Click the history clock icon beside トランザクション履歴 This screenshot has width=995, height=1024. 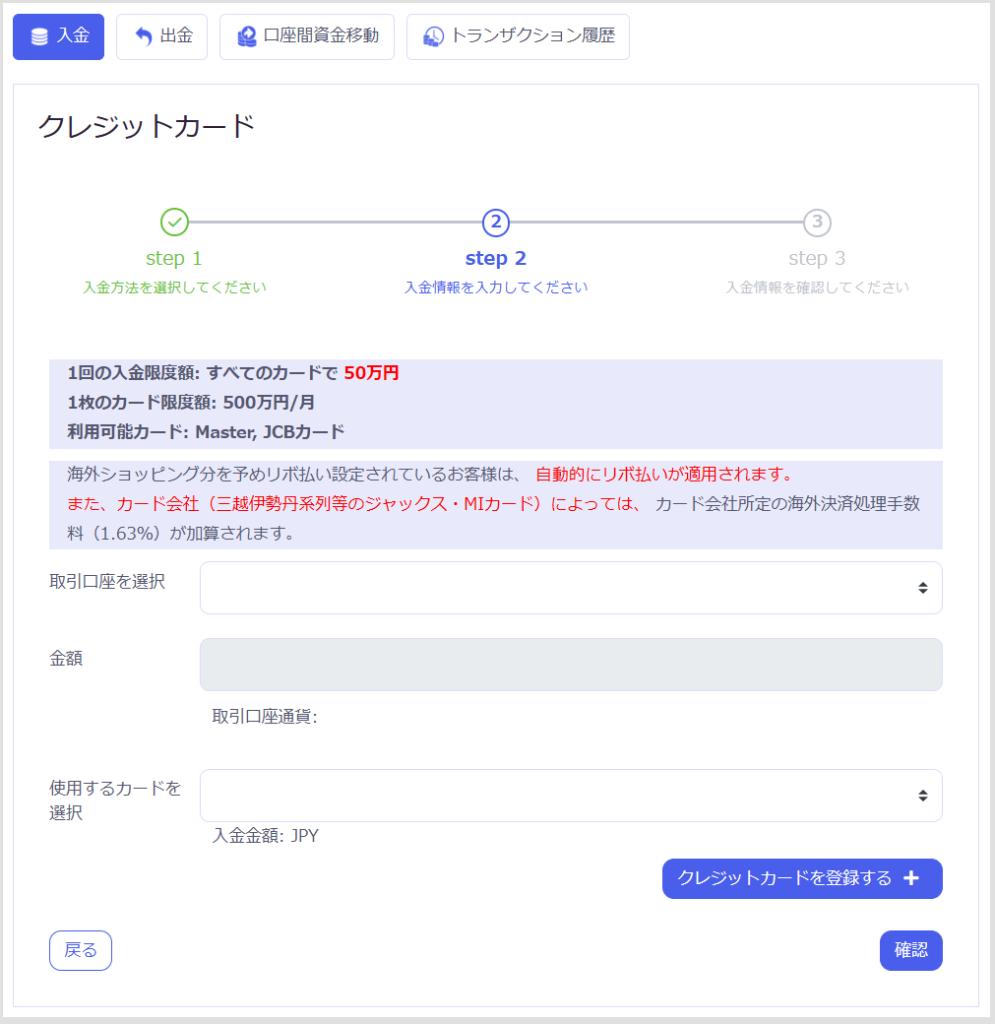pyautogui.click(x=434, y=37)
